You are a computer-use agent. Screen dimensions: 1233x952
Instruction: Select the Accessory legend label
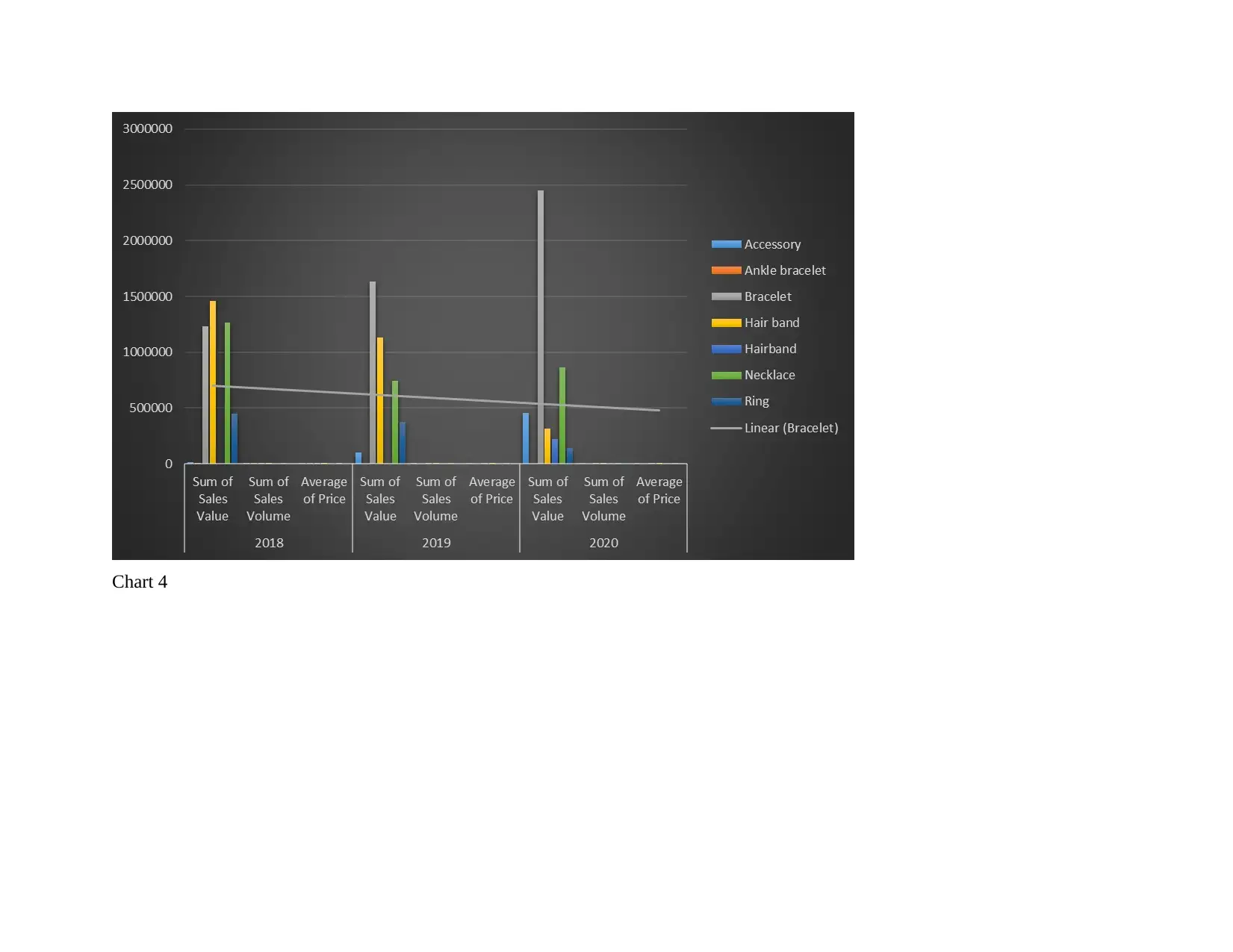point(772,244)
